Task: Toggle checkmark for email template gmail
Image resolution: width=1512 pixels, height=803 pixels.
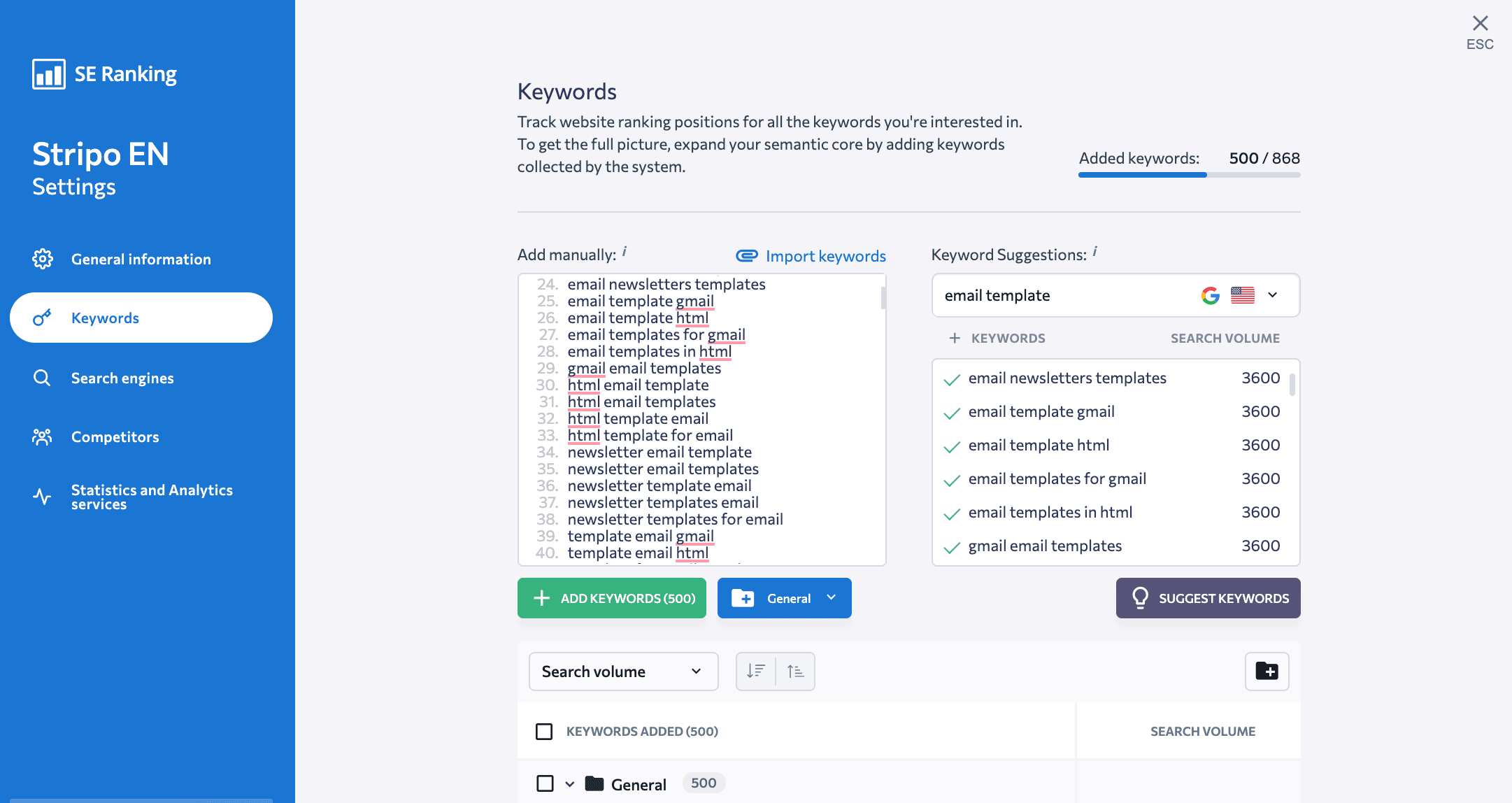Action: point(952,413)
